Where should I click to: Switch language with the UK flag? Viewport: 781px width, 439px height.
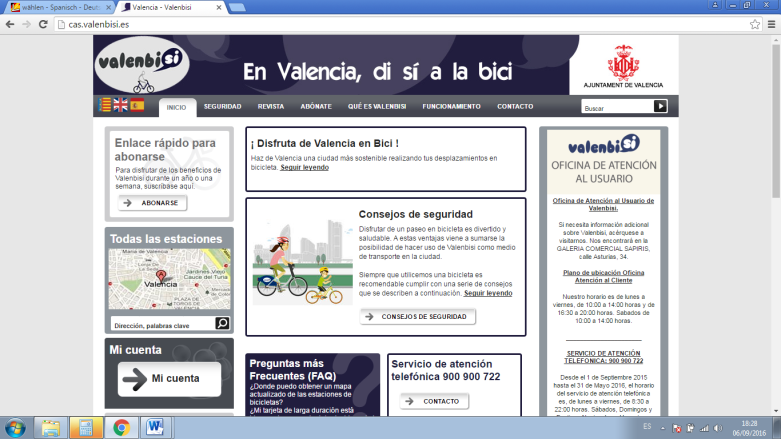[121, 105]
